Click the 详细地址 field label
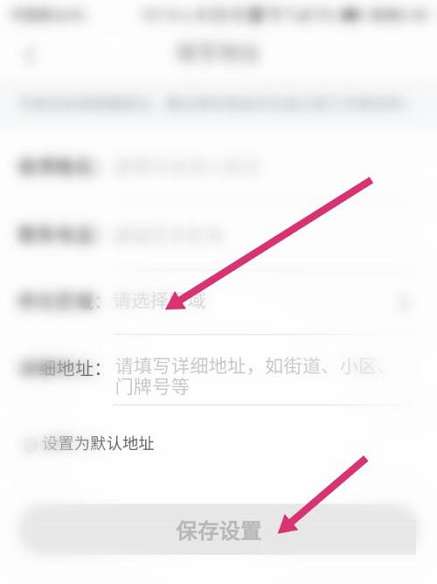Image resolution: width=437 pixels, height=584 pixels. pyautogui.click(x=60, y=369)
